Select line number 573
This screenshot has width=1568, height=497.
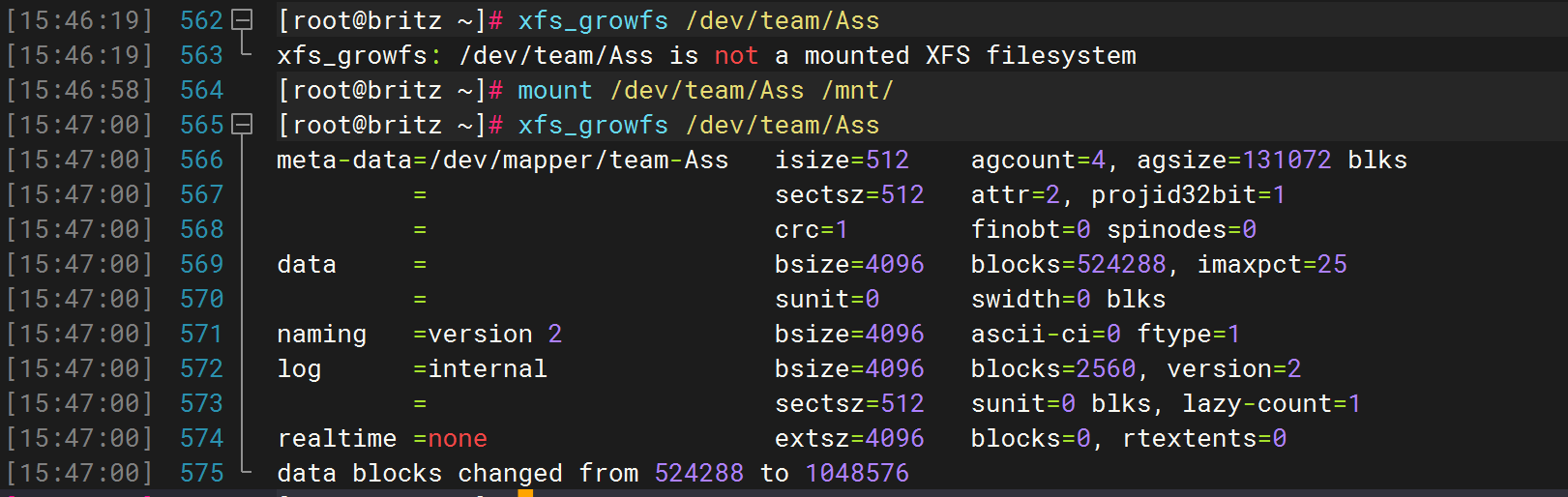tap(201, 403)
